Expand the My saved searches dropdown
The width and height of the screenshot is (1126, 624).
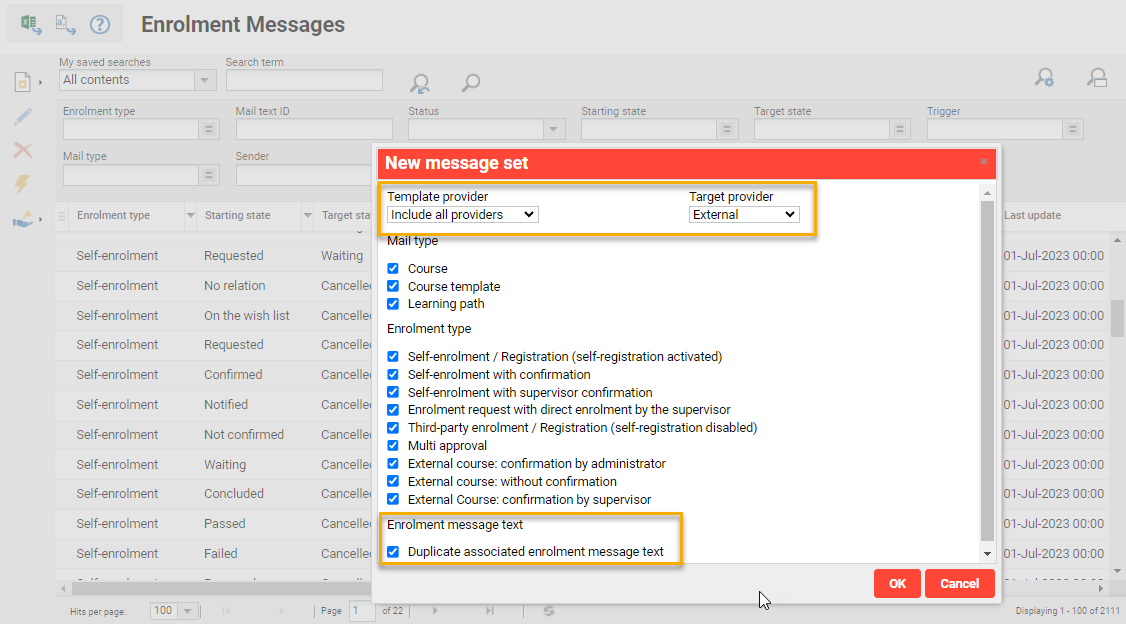point(205,80)
